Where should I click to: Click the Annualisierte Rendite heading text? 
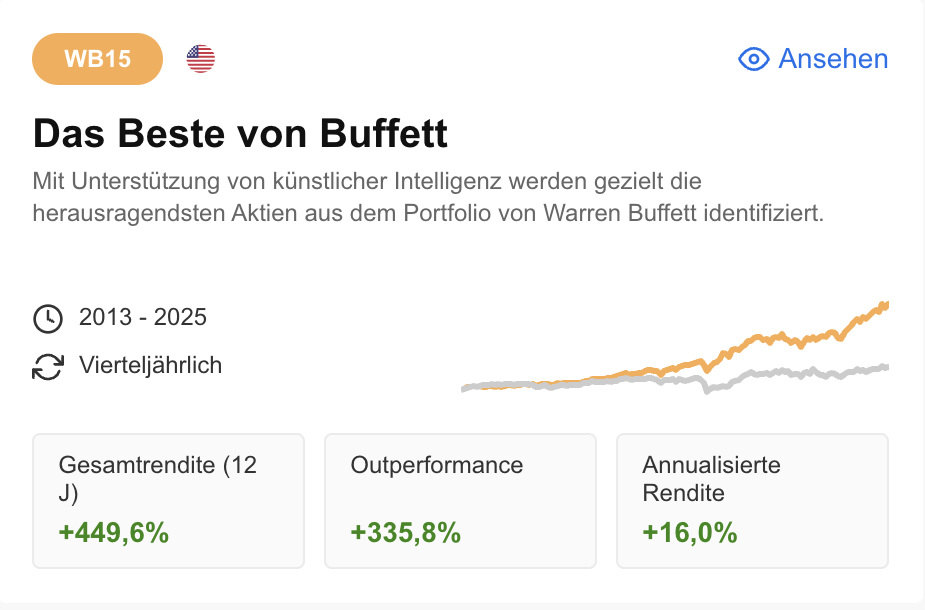click(x=711, y=479)
